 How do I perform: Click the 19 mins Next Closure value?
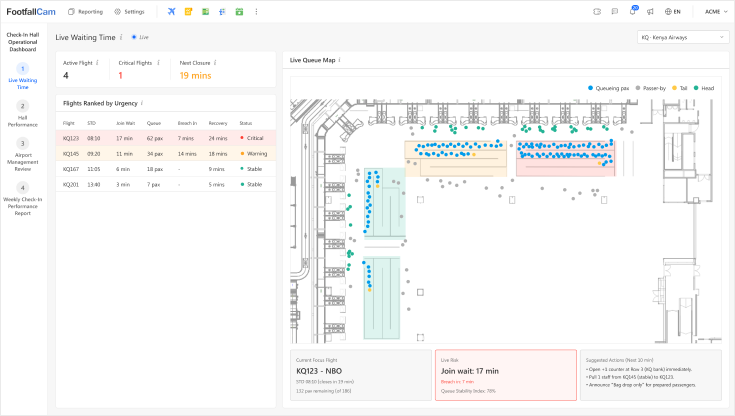tap(195, 76)
